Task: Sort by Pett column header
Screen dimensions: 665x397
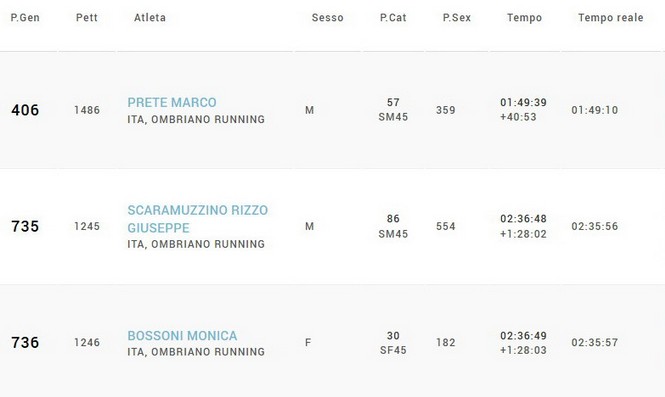Action: point(87,18)
